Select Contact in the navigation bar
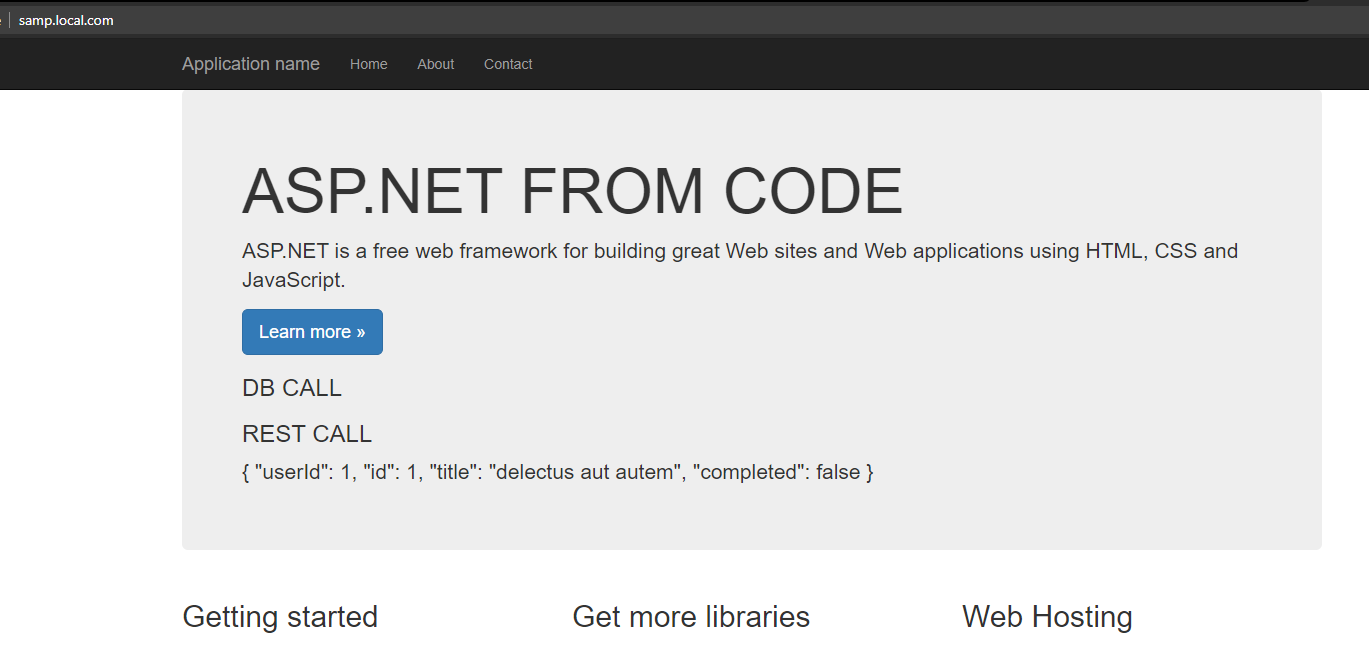The image size is (1369, 647). [x=508, y=64]
